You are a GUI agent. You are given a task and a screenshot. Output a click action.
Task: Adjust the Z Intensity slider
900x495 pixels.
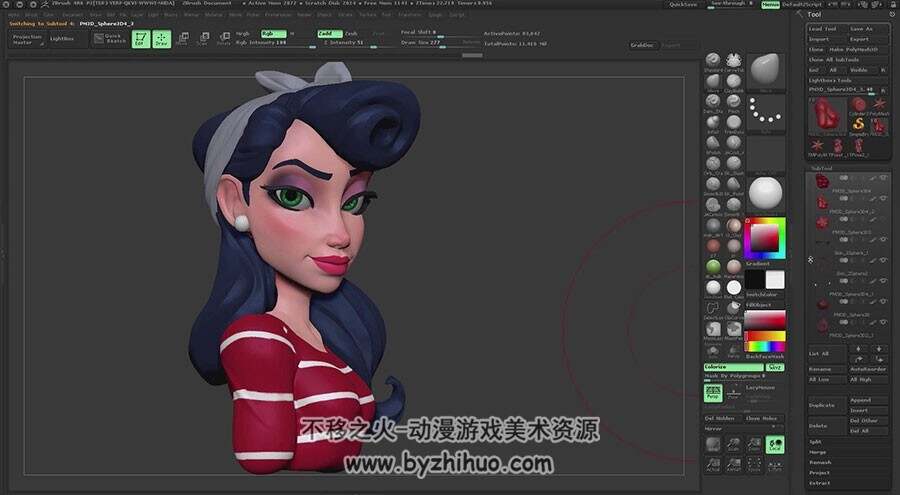(359, 43)
